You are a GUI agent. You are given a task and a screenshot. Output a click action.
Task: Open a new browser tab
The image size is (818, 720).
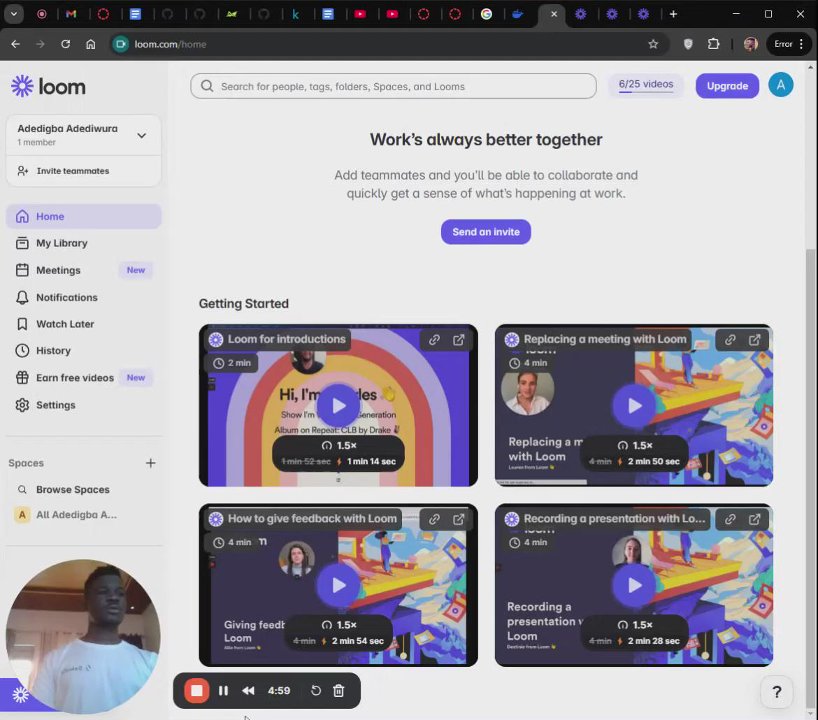[x=673, y=14]
